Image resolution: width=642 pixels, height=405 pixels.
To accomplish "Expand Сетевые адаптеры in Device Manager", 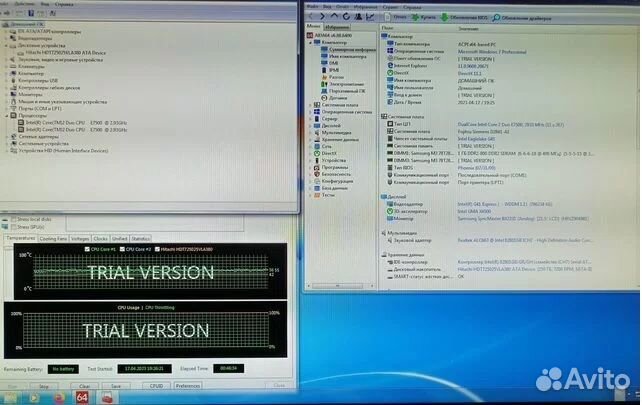I will [7, 136].
